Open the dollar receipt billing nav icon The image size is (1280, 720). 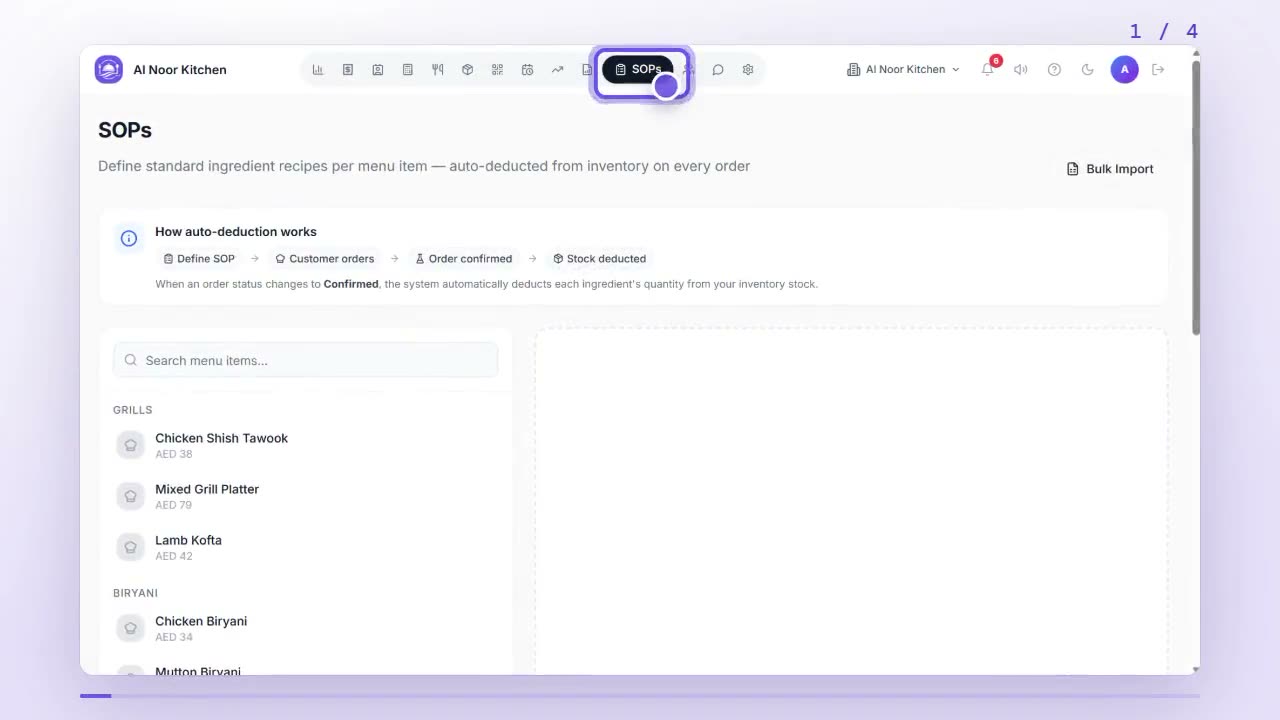pyautogui.click(x=348, y=70)
